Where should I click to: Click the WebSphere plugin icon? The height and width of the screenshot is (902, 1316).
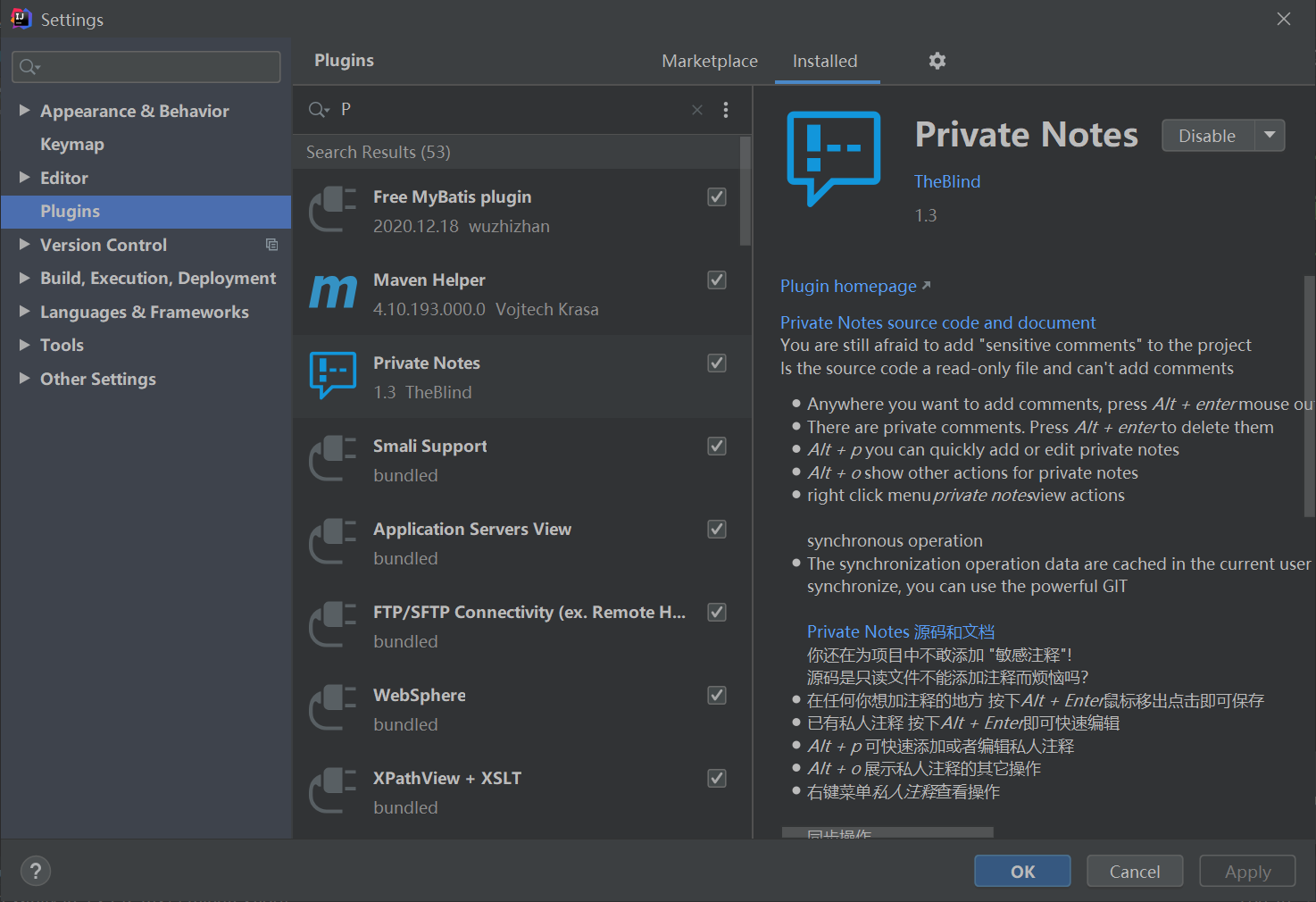coord(333,707)
